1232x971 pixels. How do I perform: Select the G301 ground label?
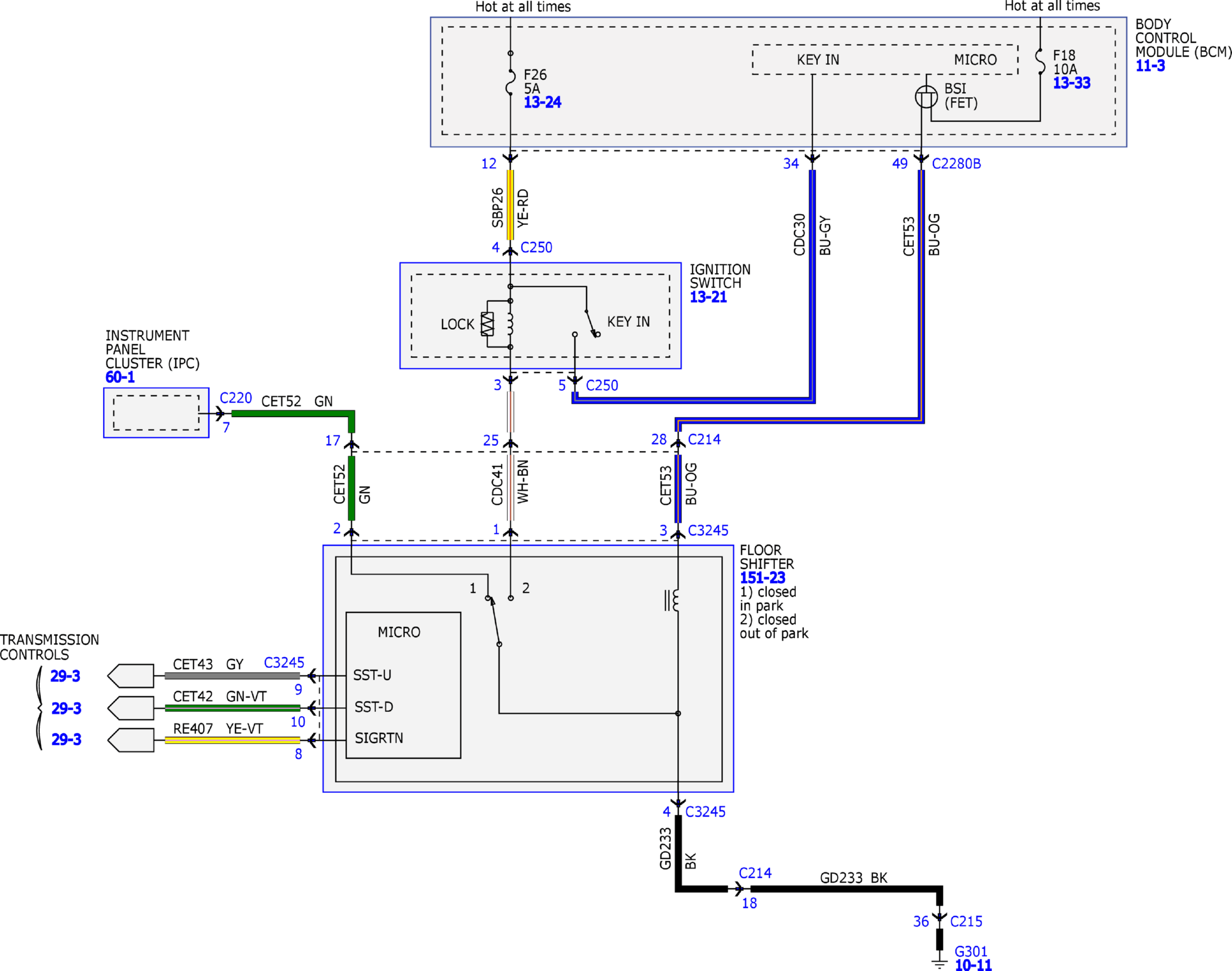pyautogui.click(x=971, y=951)
